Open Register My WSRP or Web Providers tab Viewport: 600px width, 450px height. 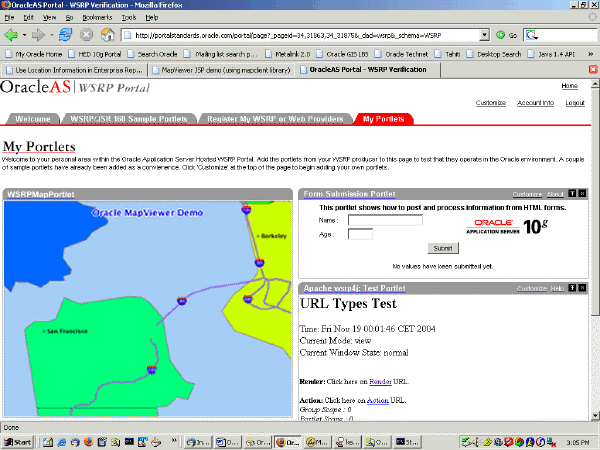[x=275, y=119]
